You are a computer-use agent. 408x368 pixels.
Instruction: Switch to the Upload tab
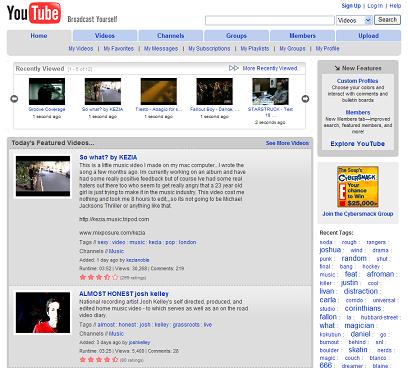368,36
